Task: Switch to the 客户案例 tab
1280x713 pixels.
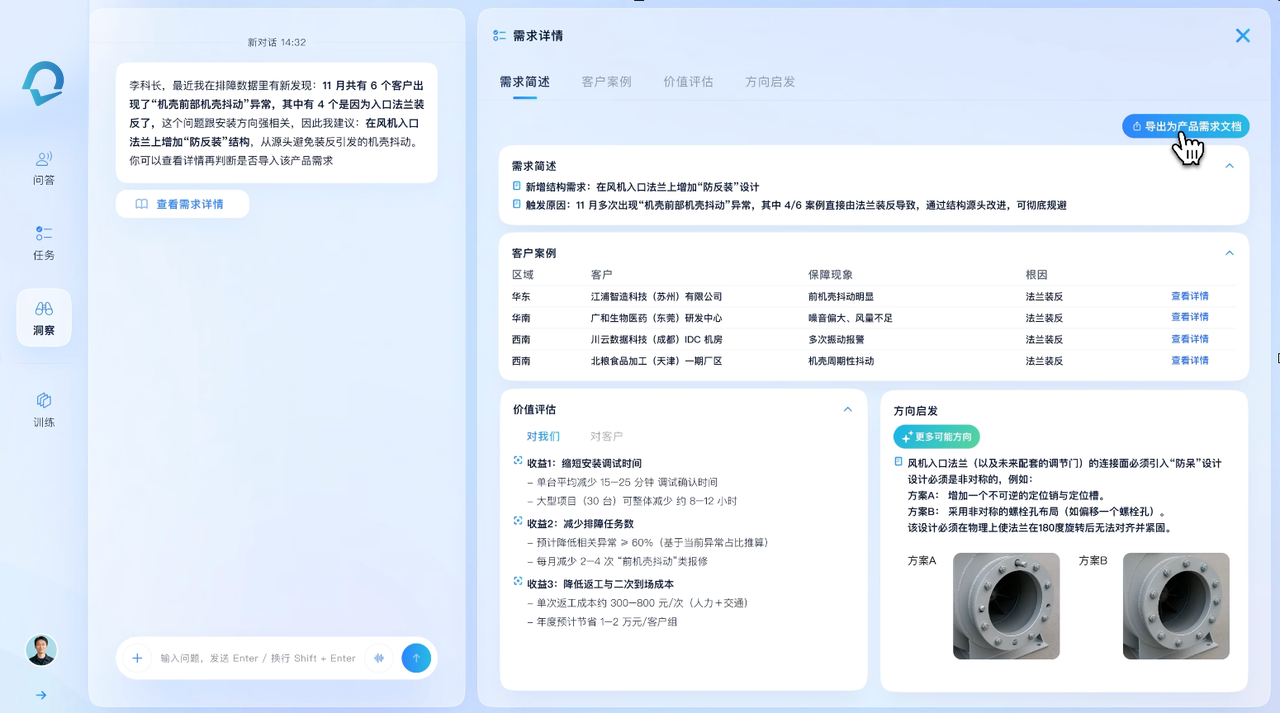Action: pyautogui.click(x=606, y=82)
